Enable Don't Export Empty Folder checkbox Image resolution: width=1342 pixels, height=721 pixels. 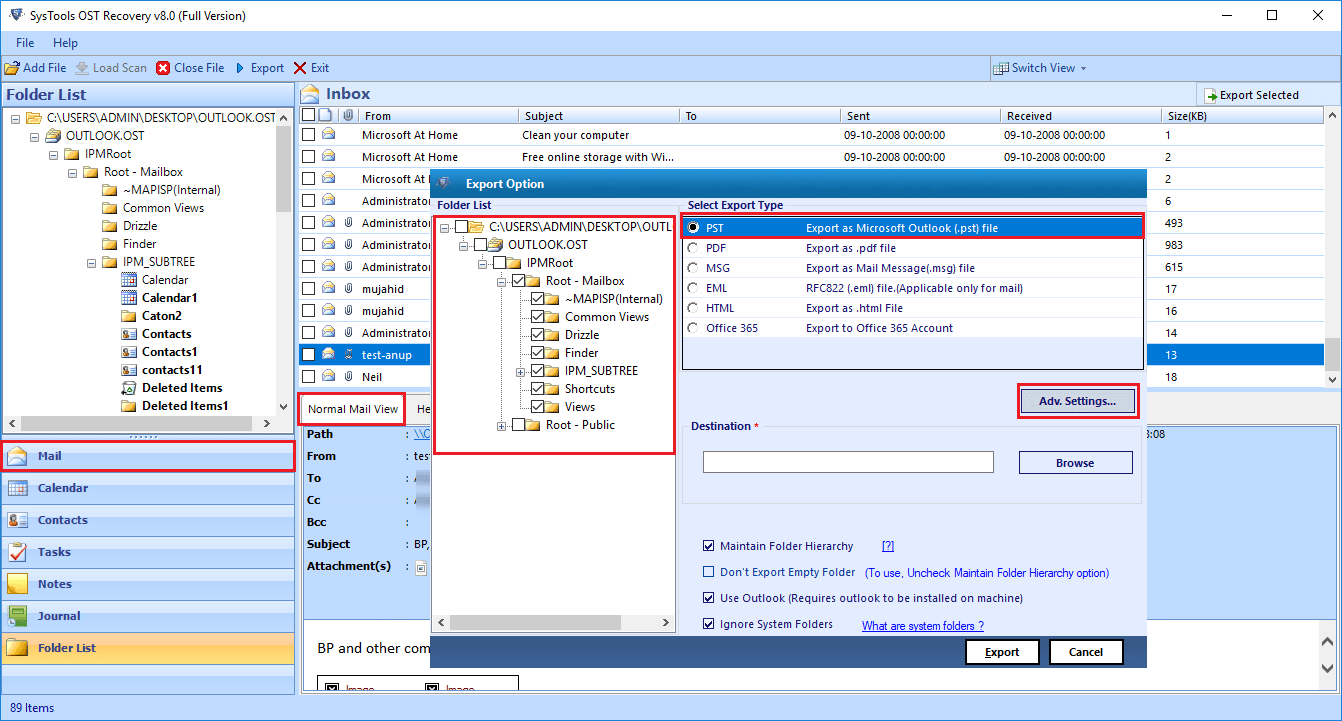tap(709, 573)
